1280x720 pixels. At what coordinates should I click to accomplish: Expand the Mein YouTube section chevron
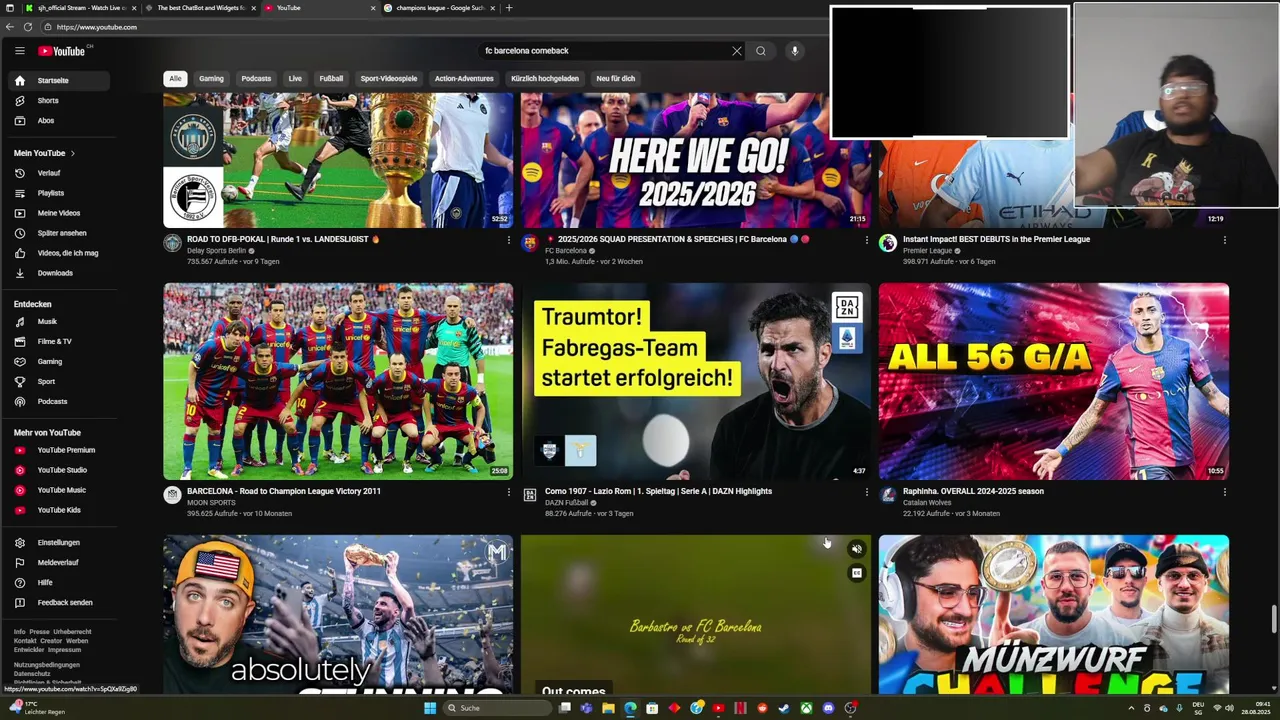point(72,153)
